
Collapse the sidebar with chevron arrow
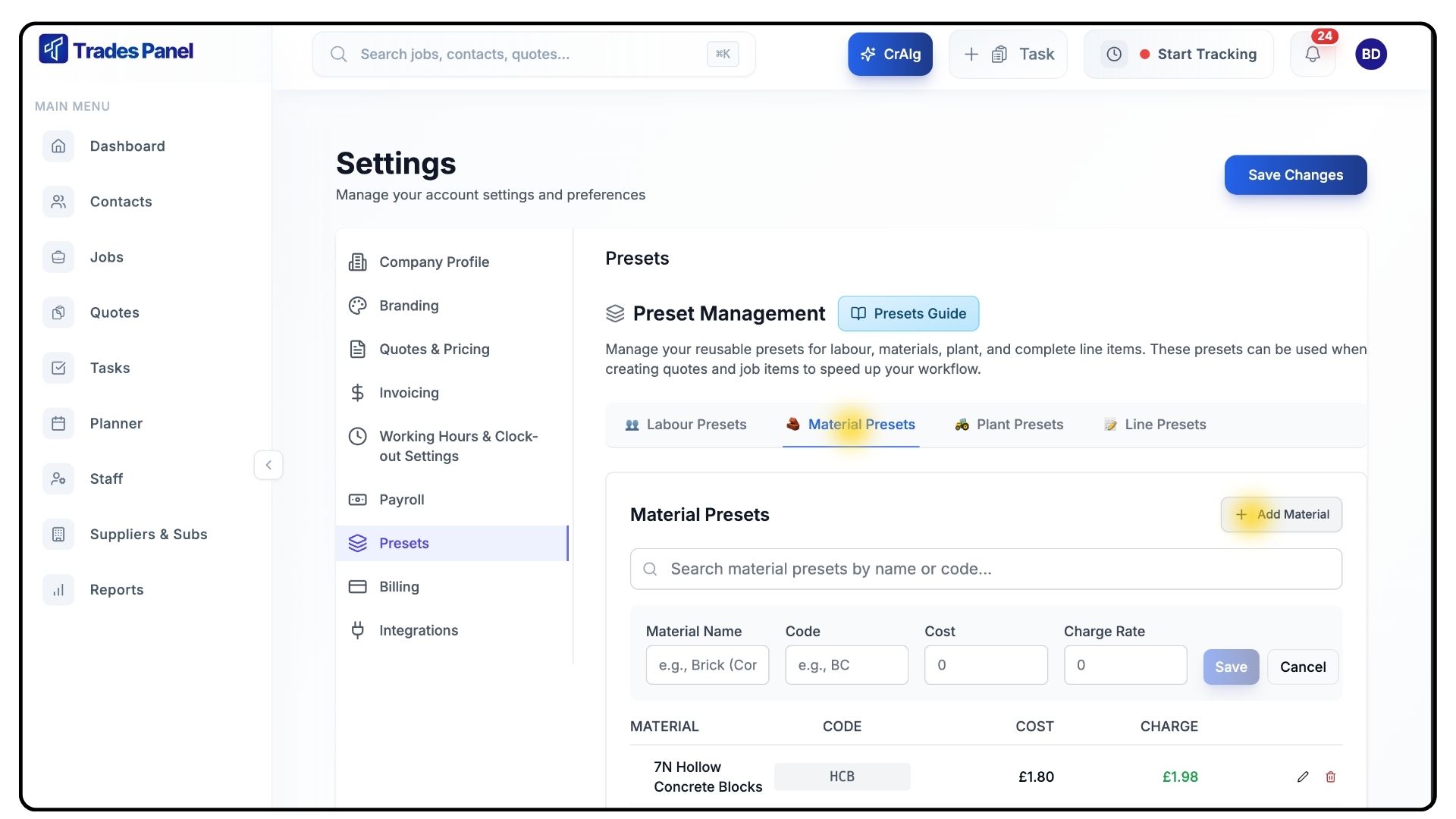[268, 465]
